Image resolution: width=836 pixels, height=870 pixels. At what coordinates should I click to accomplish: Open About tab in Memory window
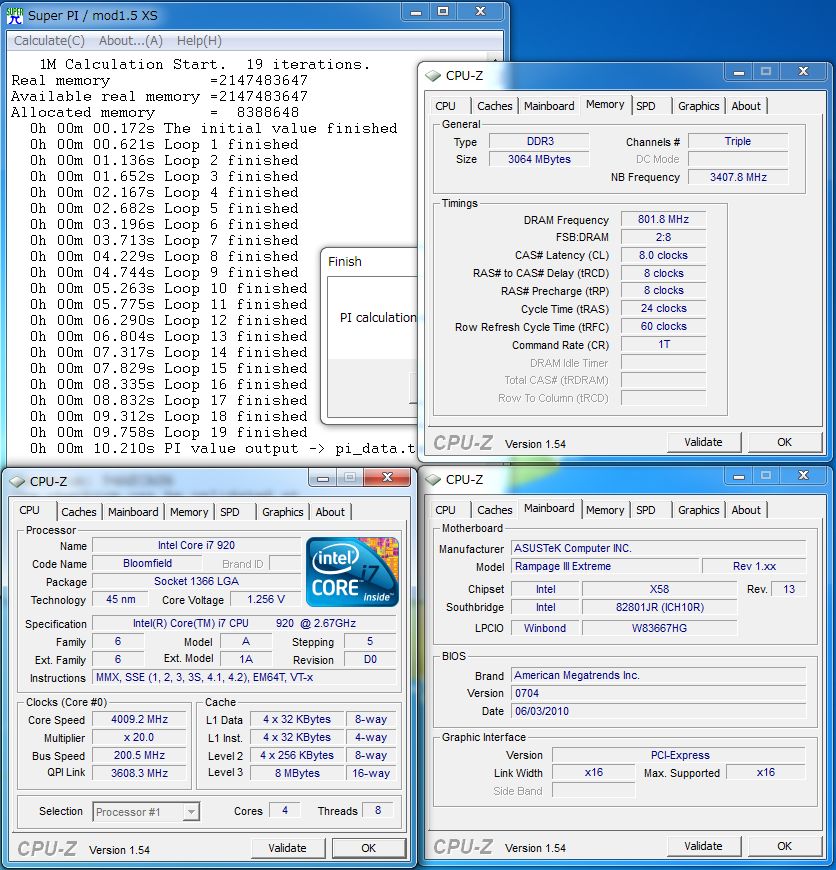pos(746,106)
